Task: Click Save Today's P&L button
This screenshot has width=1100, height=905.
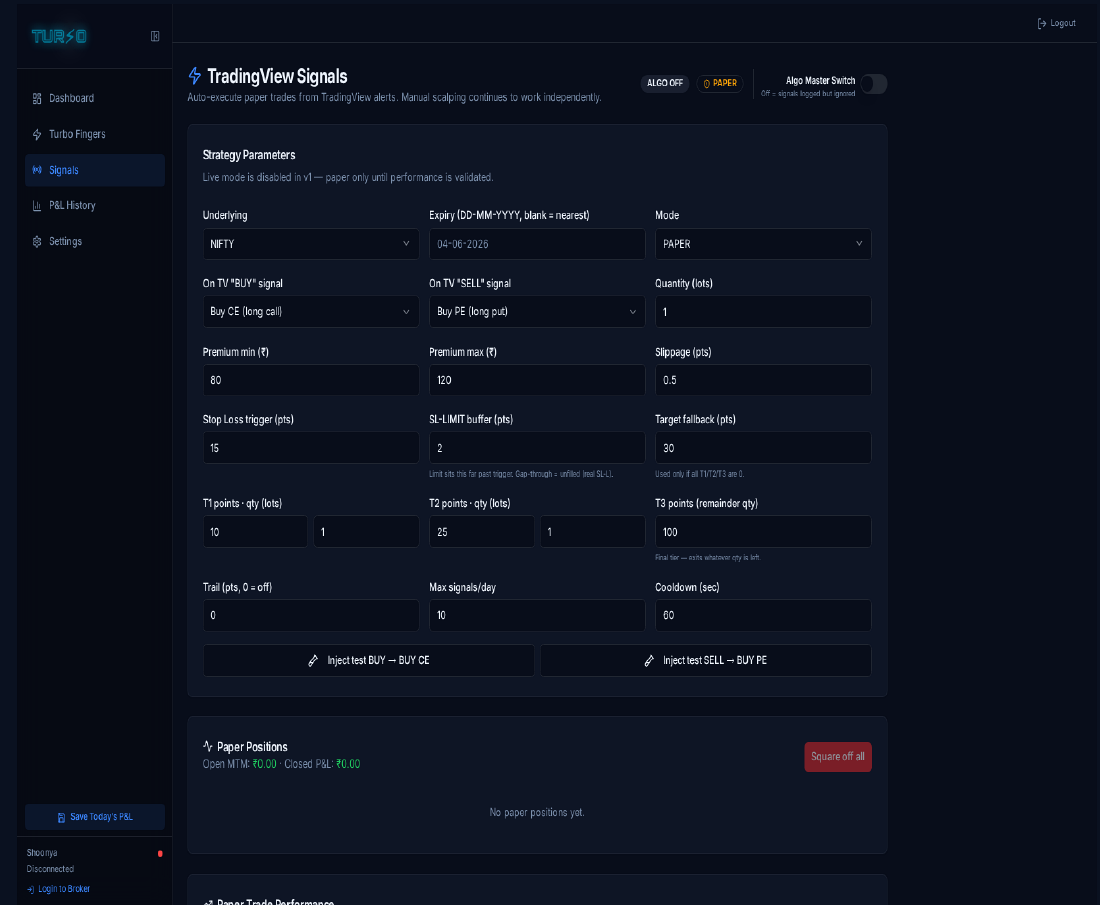Action: (95, 817)
